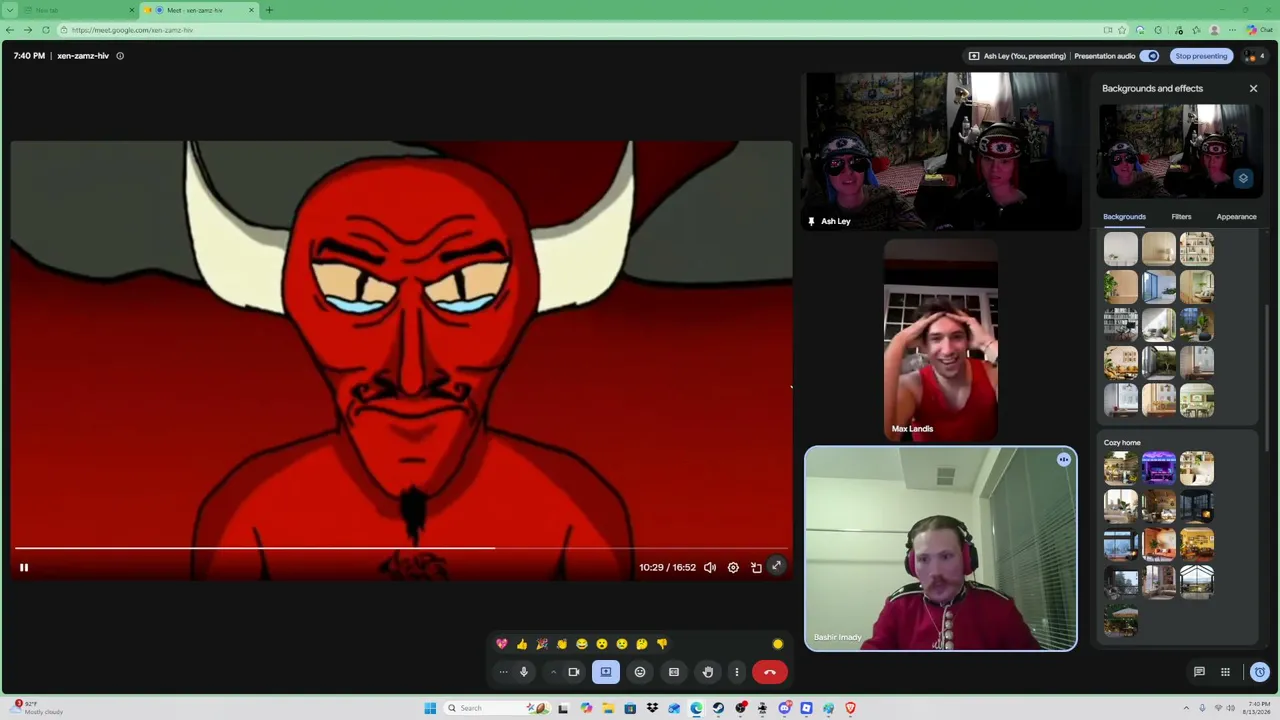The image size is (1280, 720).
Task: Send the clapping hands reaction
Action: [562, 644]
